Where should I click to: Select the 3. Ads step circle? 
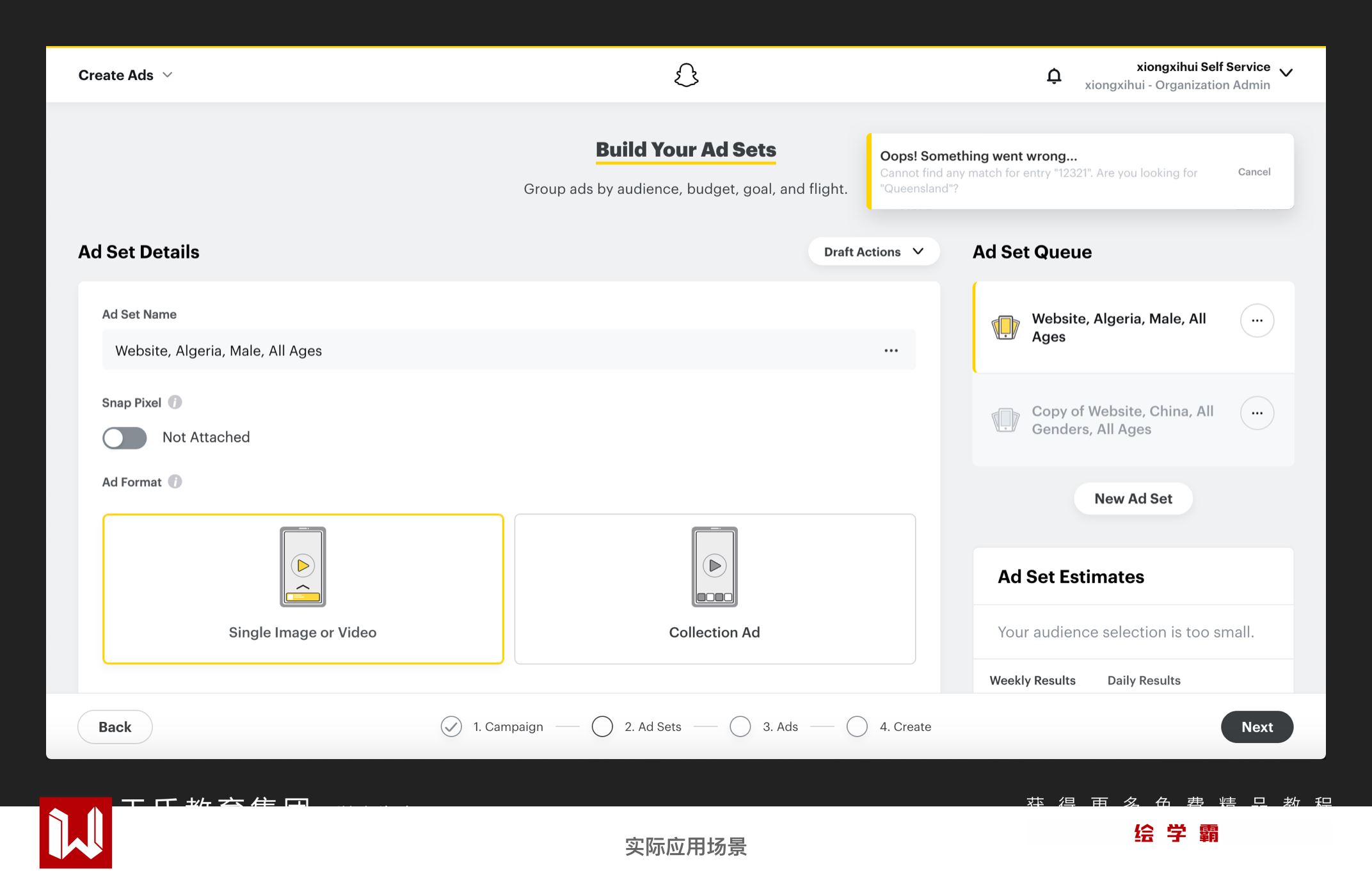pos(740,726)
